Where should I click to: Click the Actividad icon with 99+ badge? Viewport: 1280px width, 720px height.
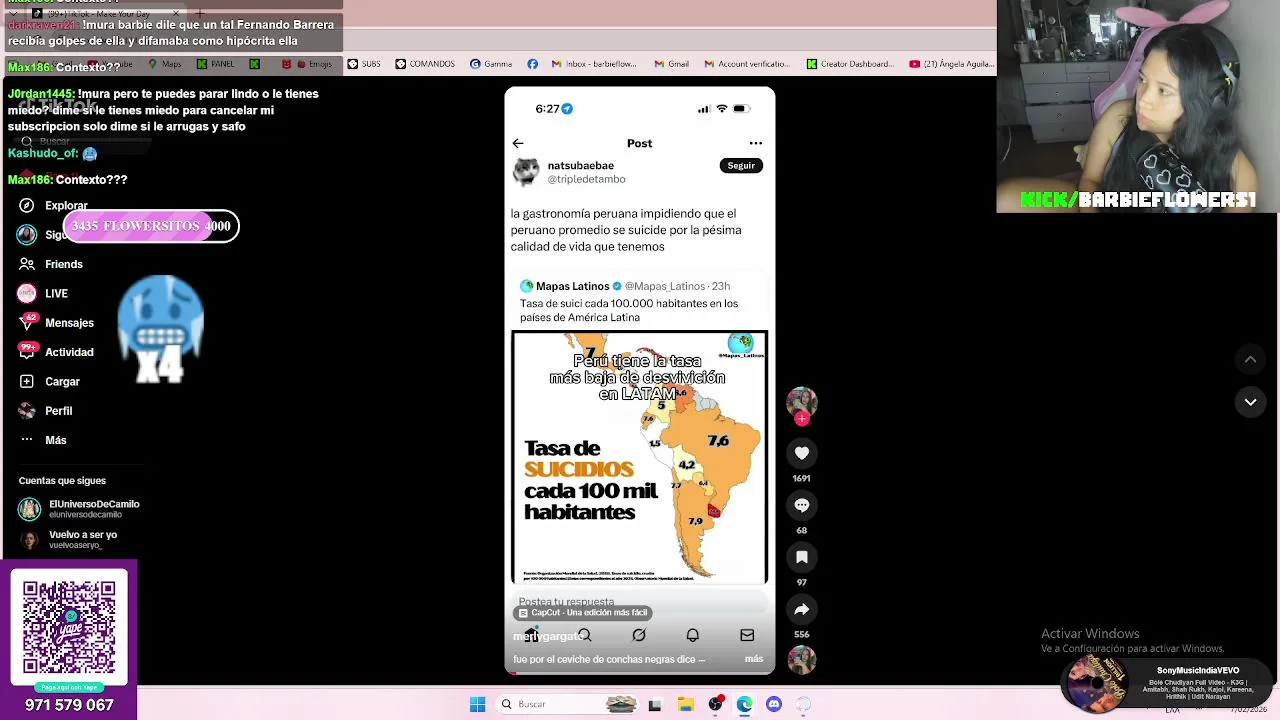[x=27, y=351]
